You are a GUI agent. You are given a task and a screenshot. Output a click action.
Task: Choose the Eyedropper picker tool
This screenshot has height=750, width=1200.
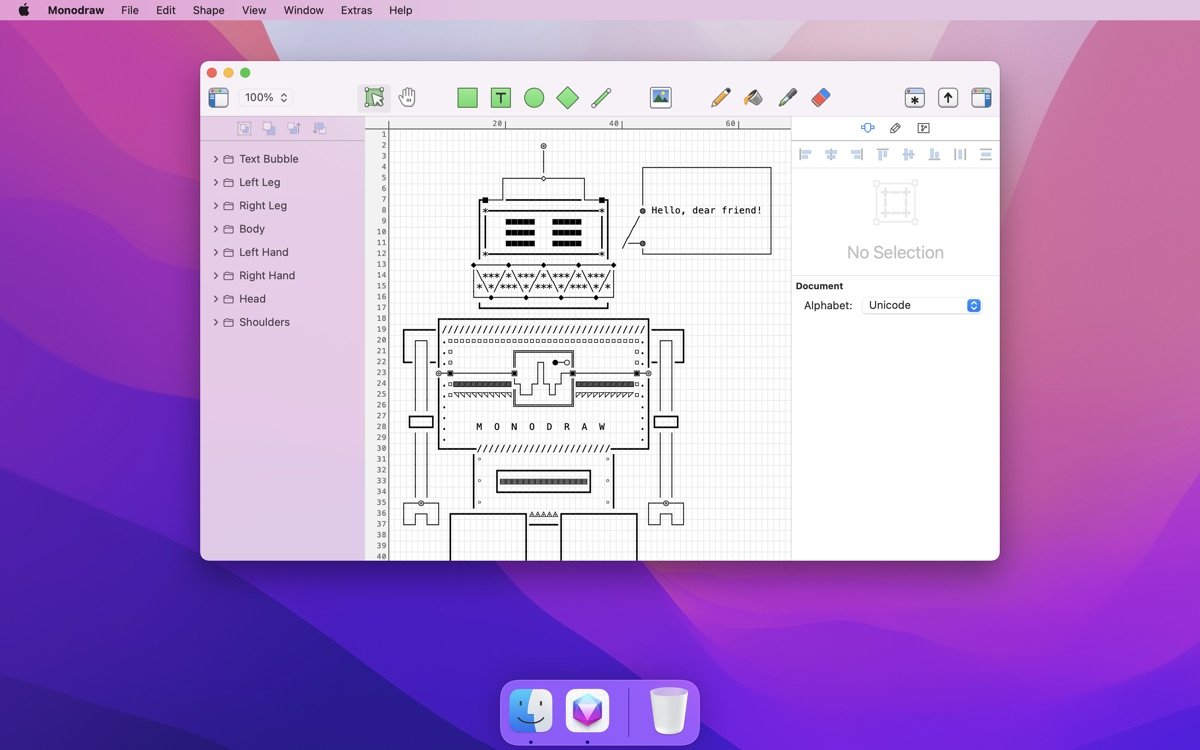click(x=787, y=97)
